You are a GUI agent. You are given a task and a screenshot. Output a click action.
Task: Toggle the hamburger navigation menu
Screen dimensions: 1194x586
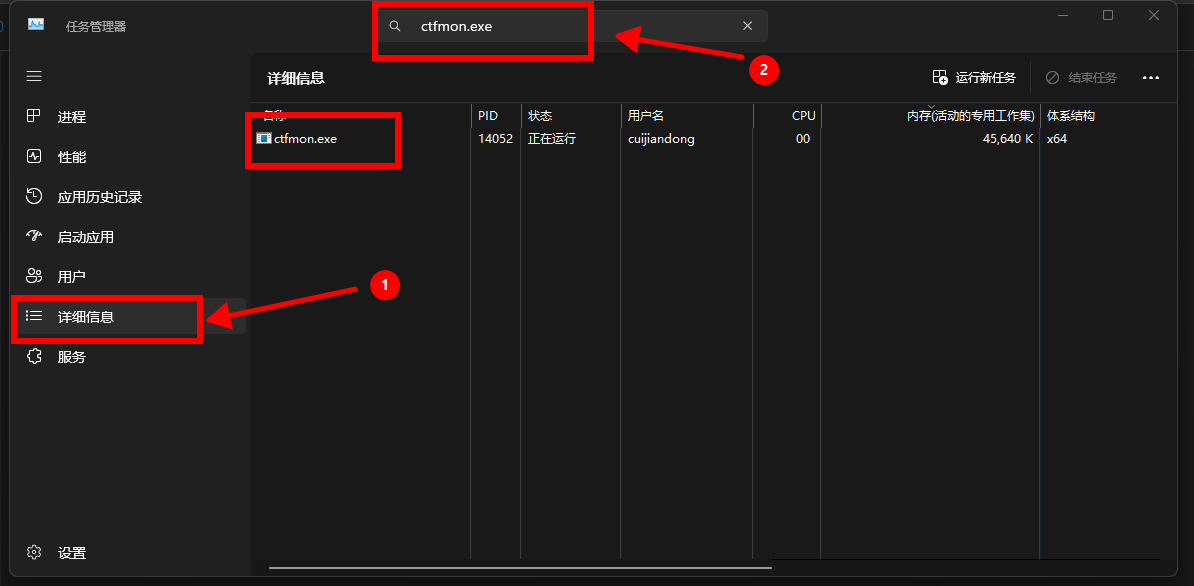point(34,76)
